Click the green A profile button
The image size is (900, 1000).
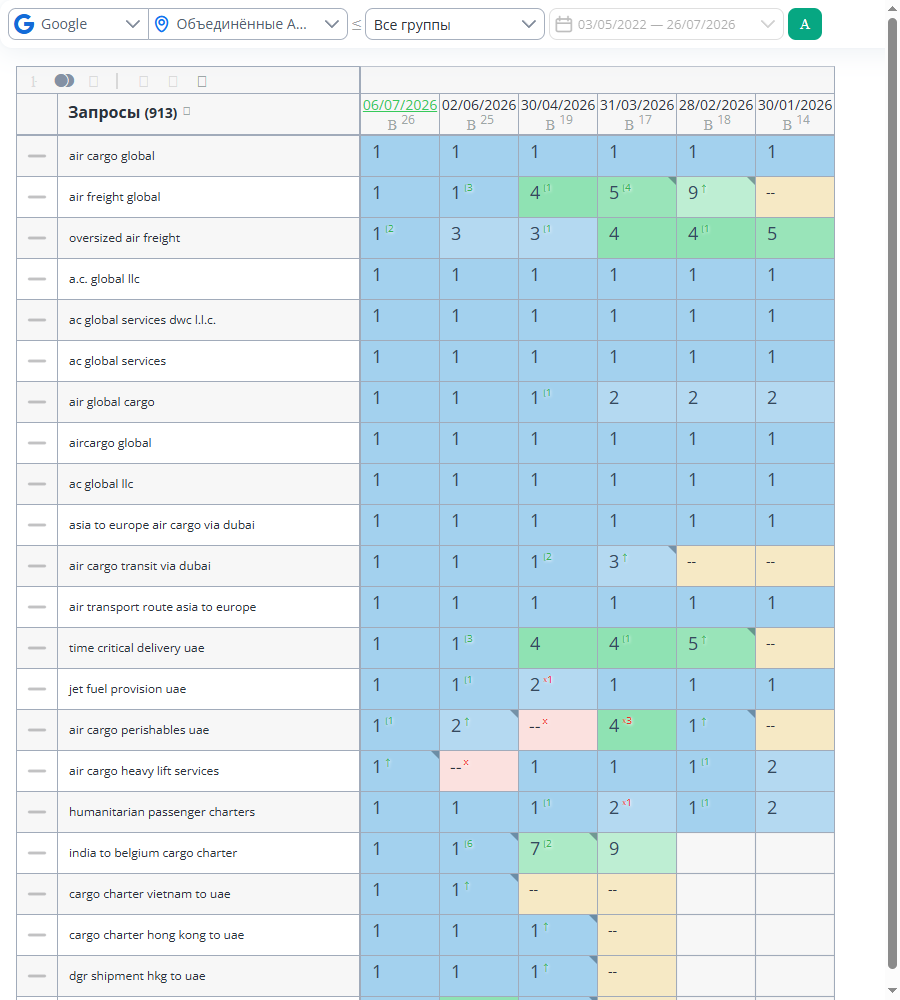804,24
